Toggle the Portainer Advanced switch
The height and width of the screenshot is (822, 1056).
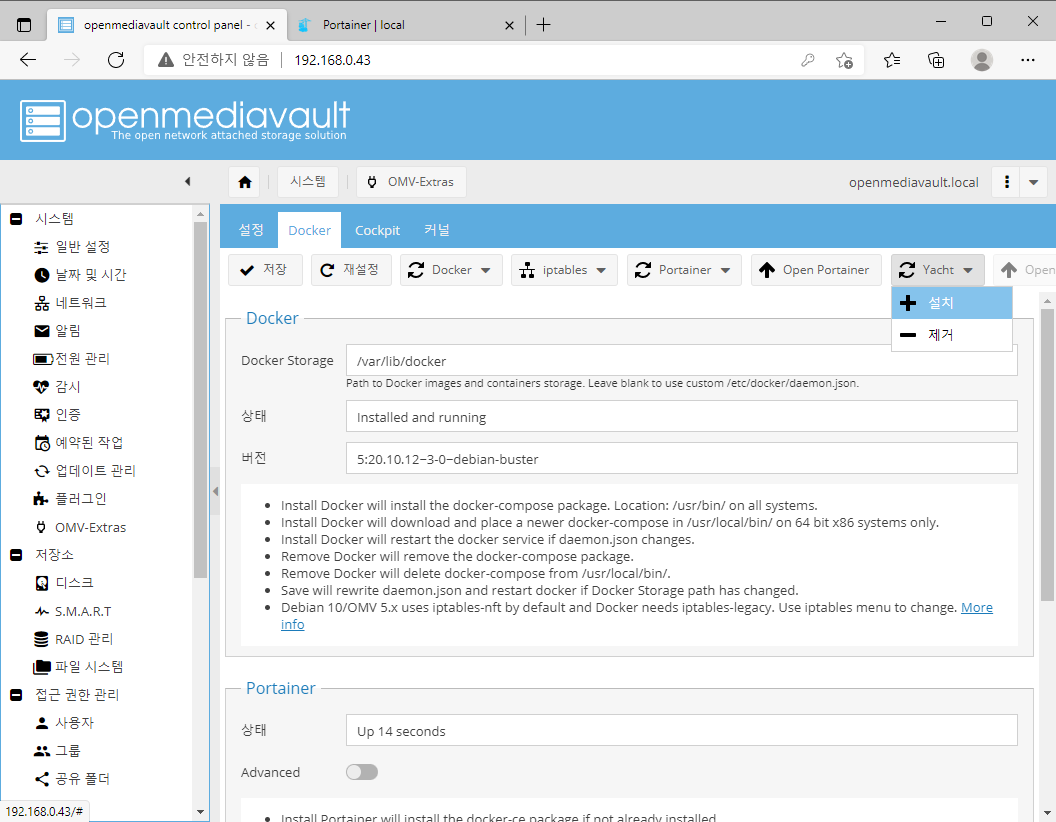pyautogui.click(x=362, y=772)
